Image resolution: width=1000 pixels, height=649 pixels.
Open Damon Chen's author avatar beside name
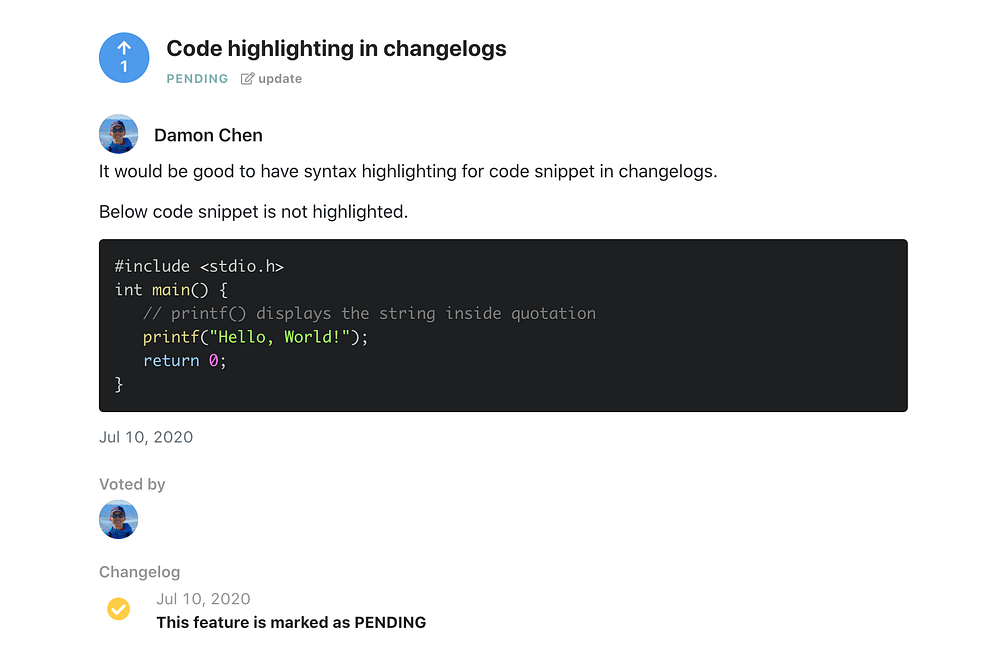[x=119, y=134]
